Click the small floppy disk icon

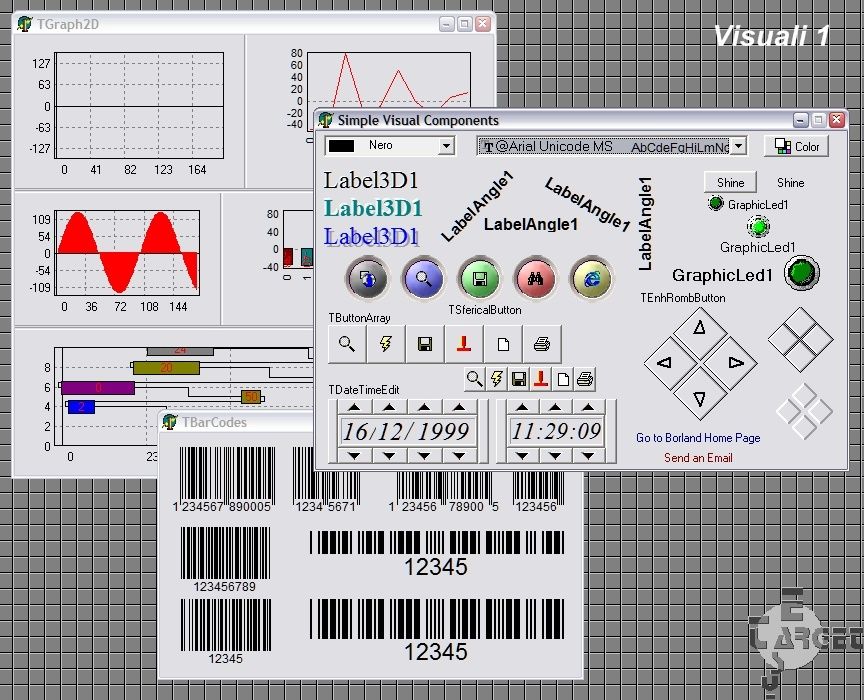click(x=519, y=379)
